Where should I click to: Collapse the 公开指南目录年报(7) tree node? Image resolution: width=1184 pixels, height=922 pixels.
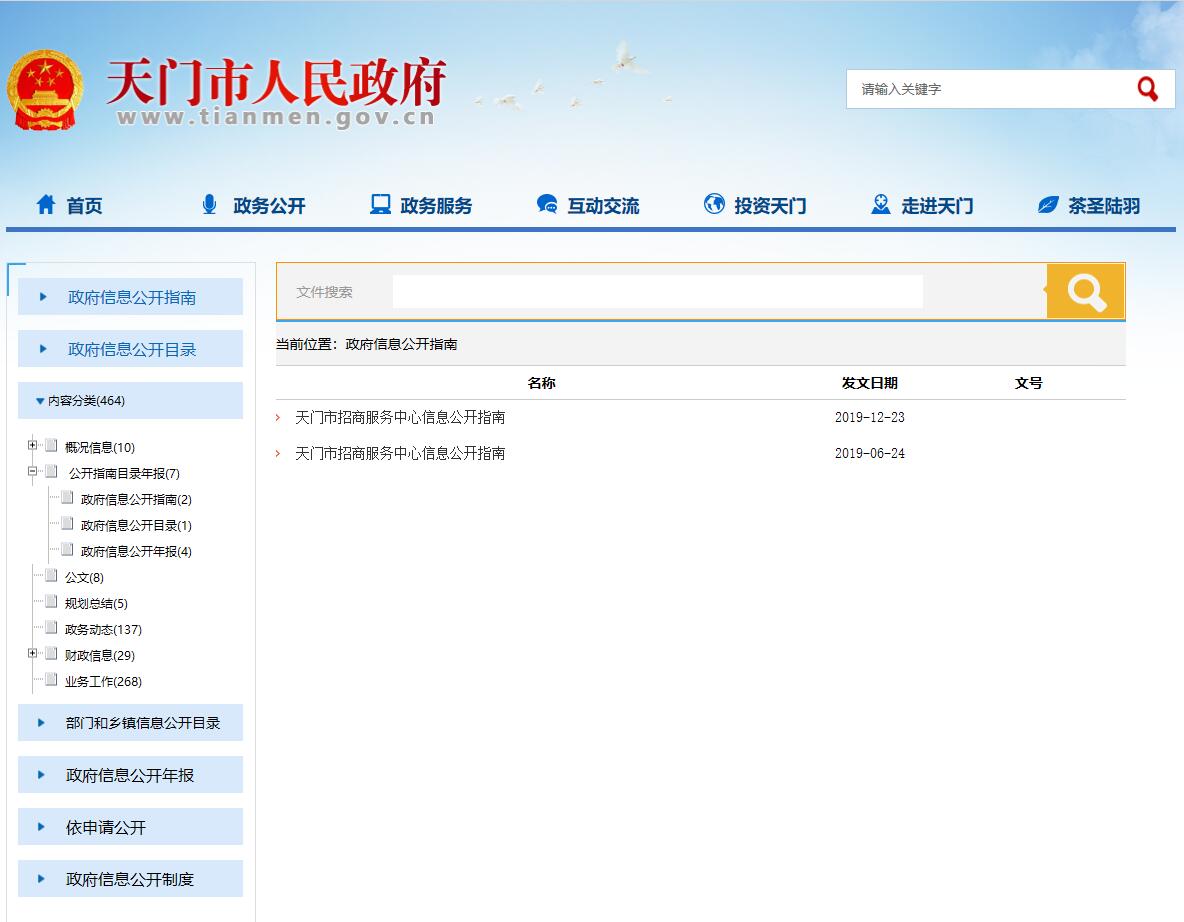(x=33, y=472)
